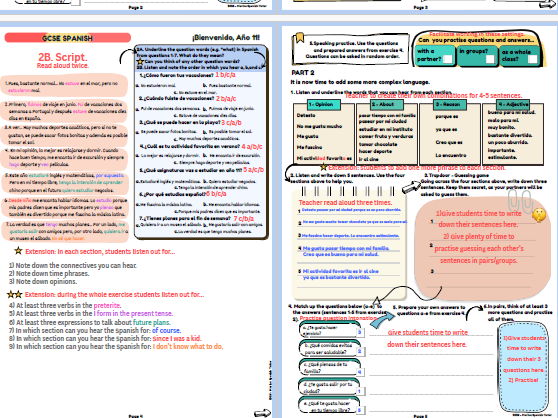Click question '4. ¿Cuál es tu actividad favorita en verano?'
The width and height of the screenshot is (558, 418).
point(190,146)
